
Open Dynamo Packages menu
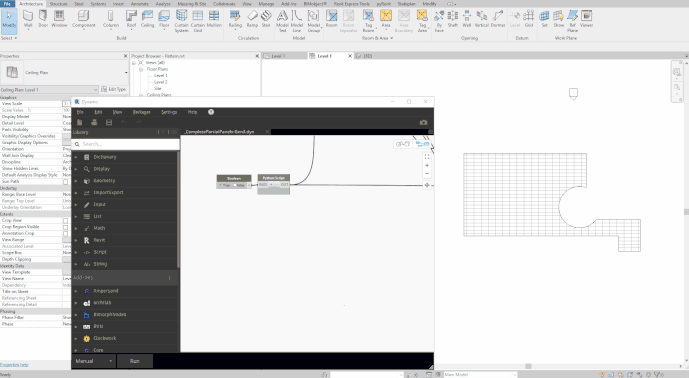coord(141,112)
